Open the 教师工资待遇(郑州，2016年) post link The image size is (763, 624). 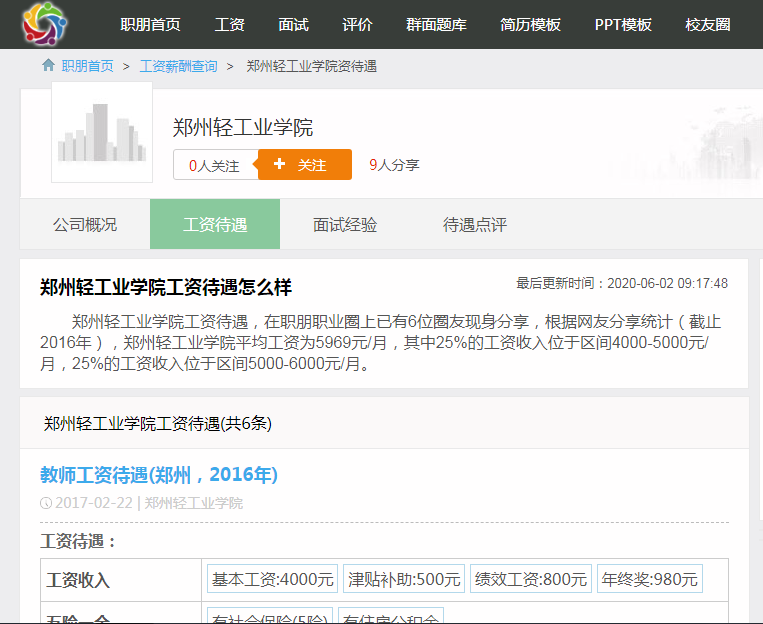159,475
